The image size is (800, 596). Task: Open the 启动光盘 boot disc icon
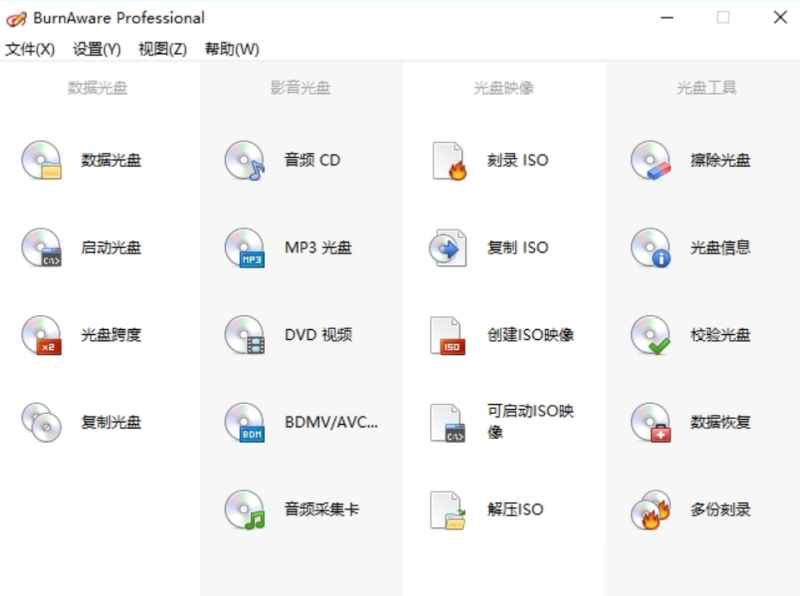[41, 247]
